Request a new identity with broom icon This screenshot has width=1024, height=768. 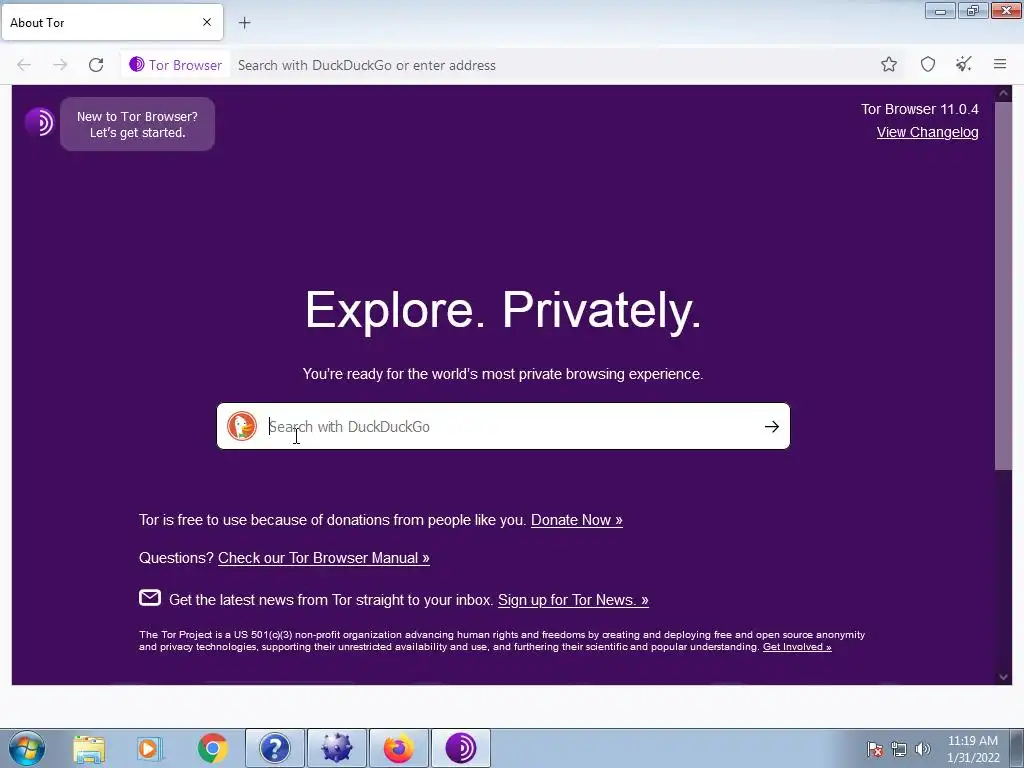(x=964, y=65)
